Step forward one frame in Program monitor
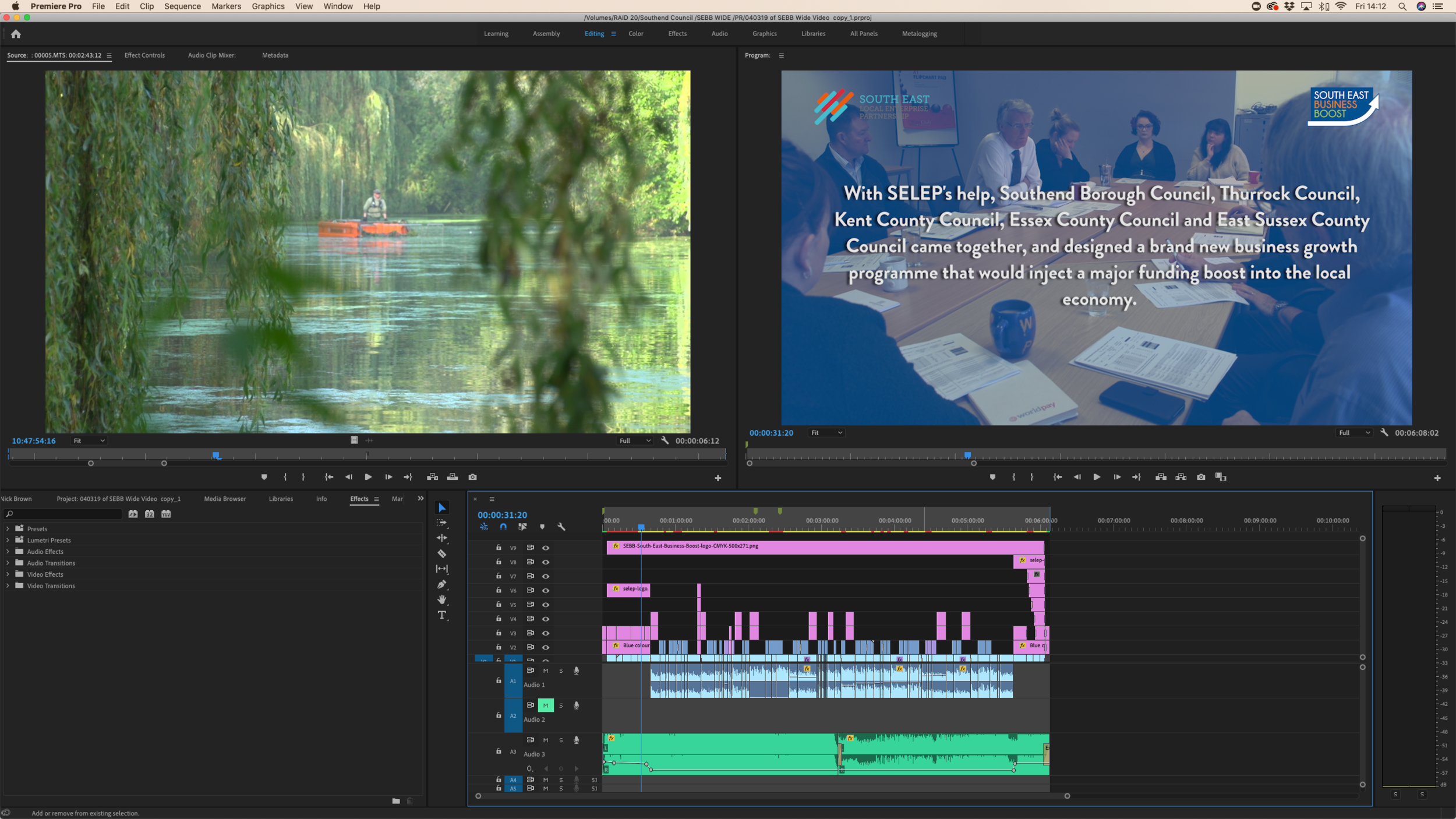1456x819 pixels. (x=1117, y=477)
